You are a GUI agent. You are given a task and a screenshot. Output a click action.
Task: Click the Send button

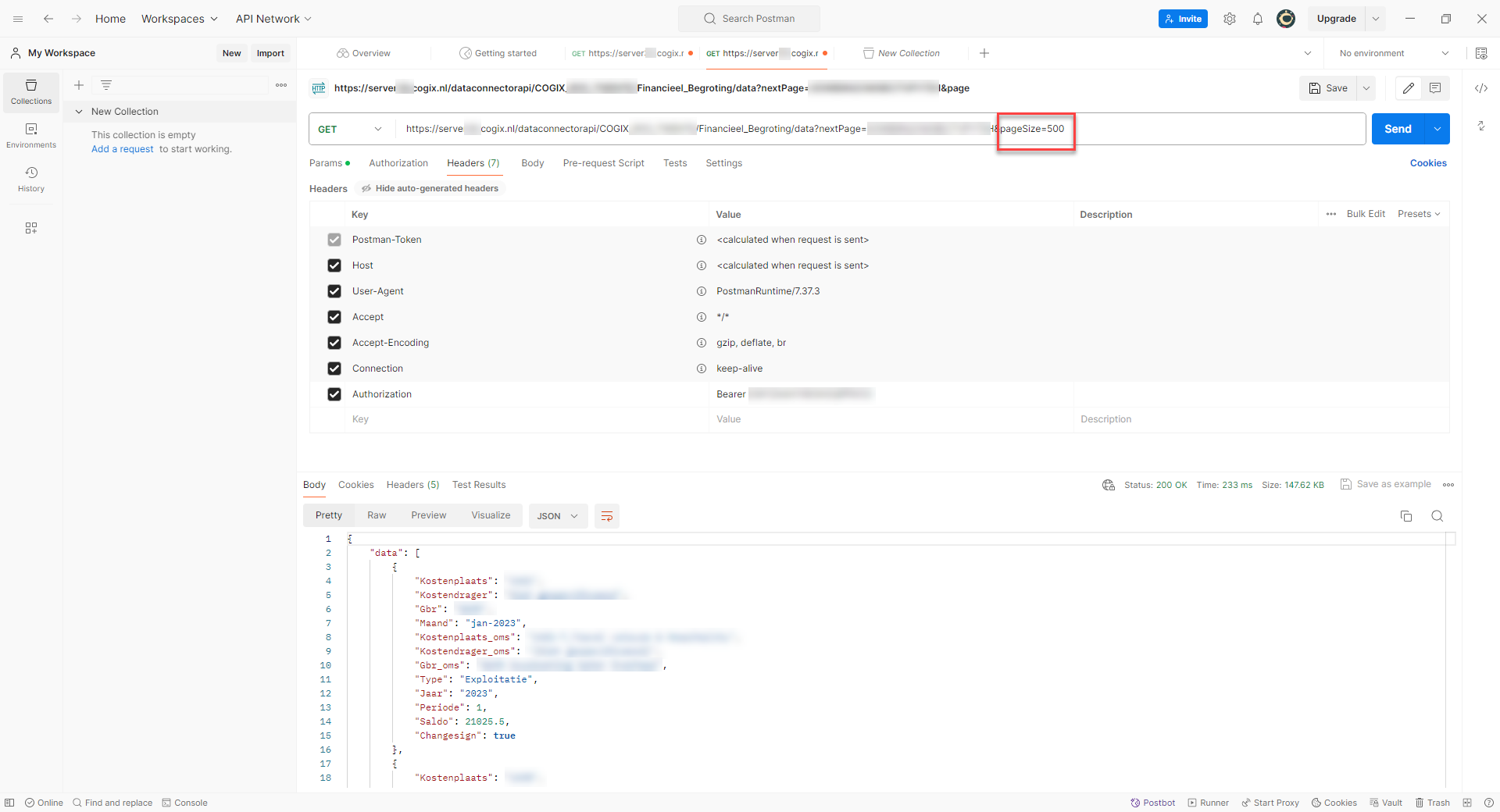click(1398, 129)
